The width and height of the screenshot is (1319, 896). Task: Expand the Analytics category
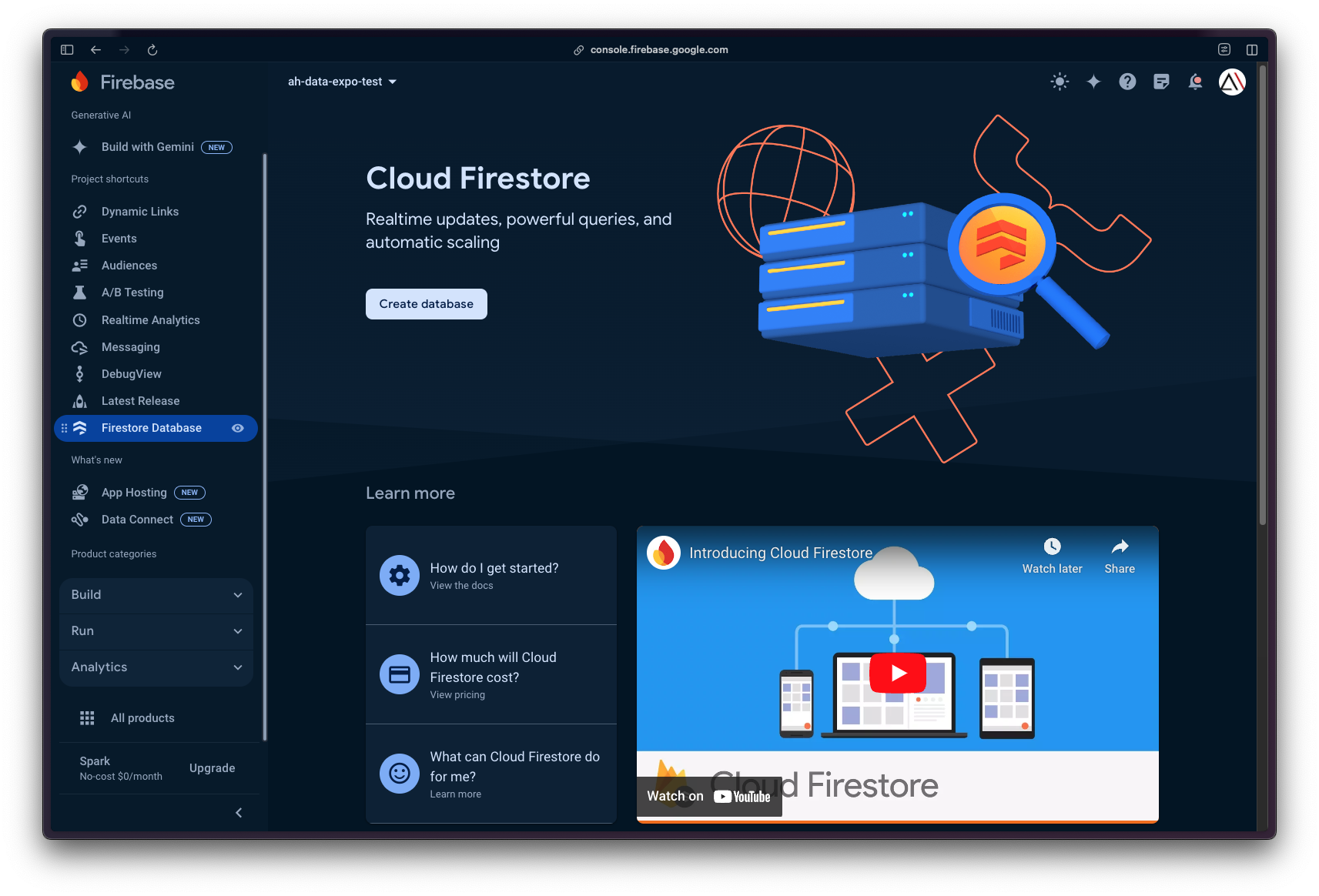[x=156, y=667]
